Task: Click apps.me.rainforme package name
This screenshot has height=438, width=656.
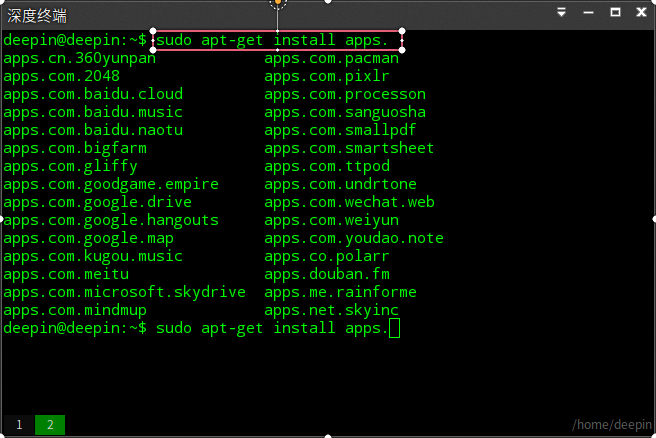Action: pyautogui.click(x=340, y=292)
